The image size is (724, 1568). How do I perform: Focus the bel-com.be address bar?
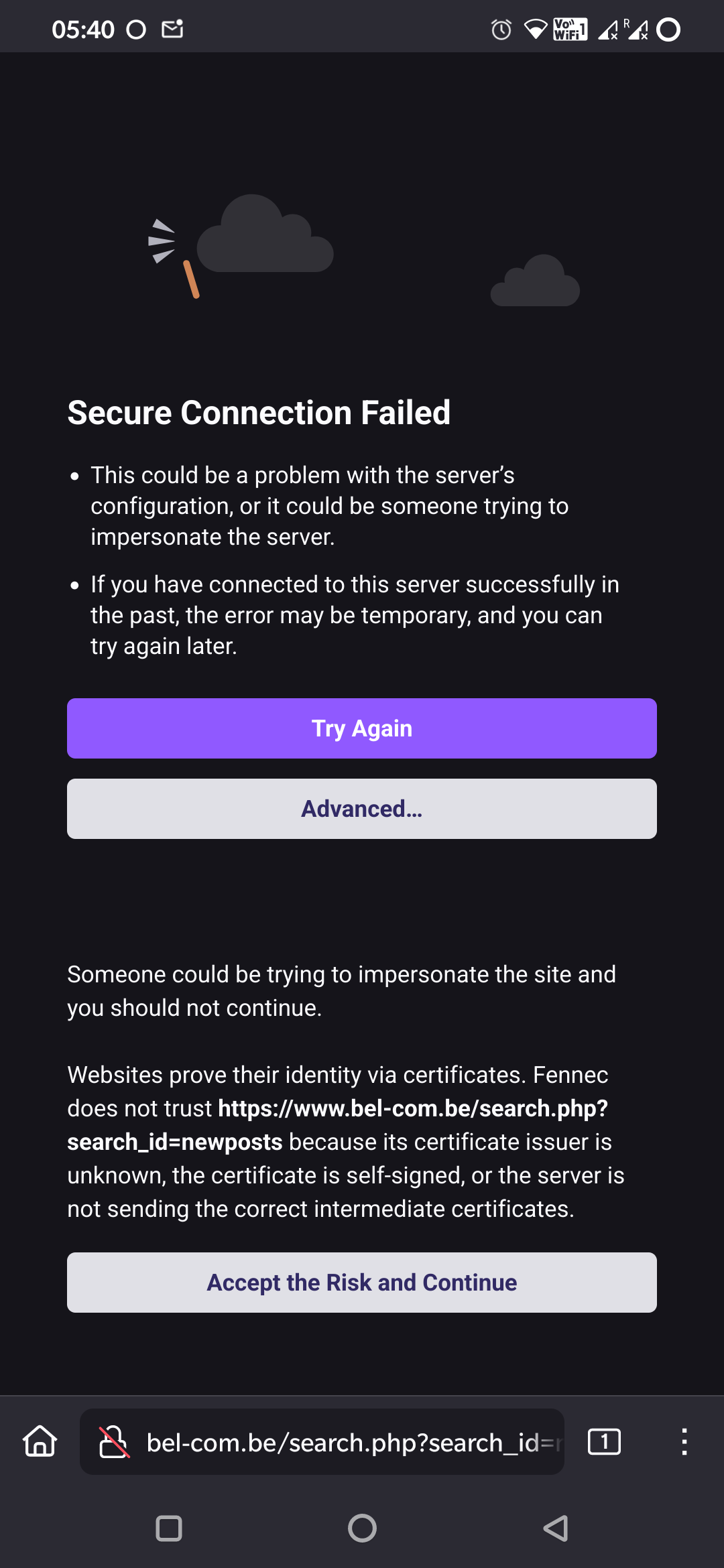coord(352,1442)
